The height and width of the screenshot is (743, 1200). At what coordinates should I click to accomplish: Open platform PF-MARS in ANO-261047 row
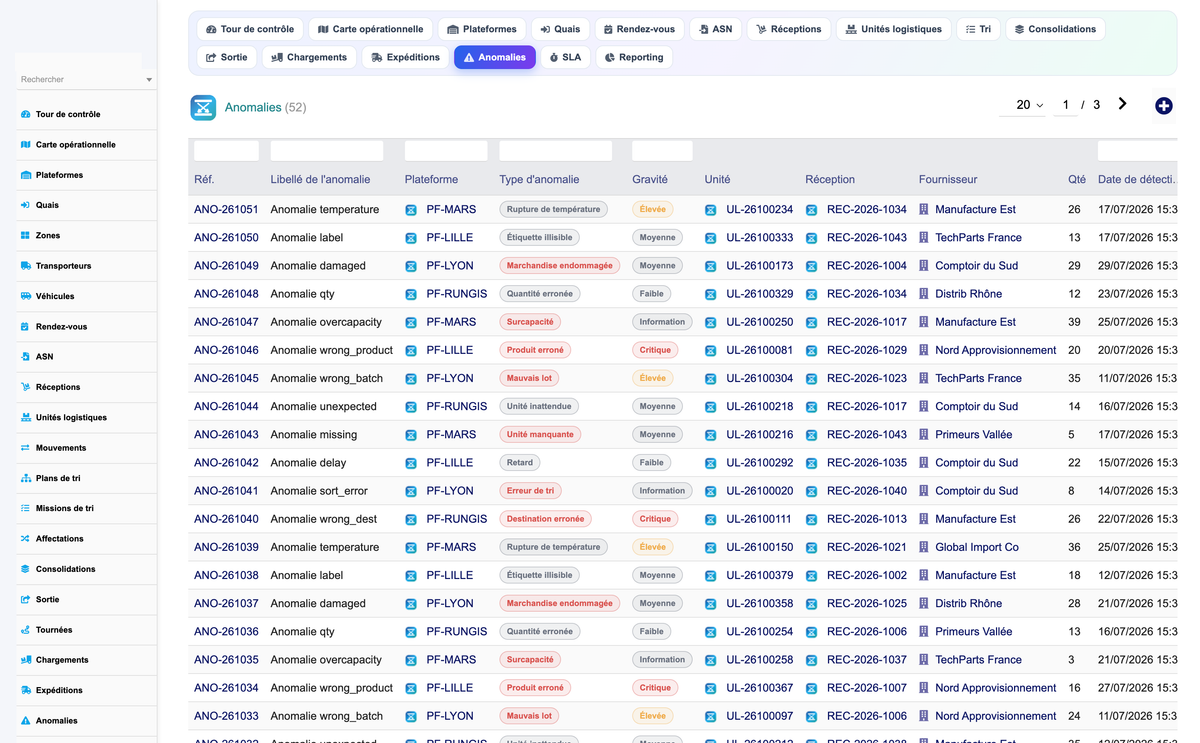point(451,322)
